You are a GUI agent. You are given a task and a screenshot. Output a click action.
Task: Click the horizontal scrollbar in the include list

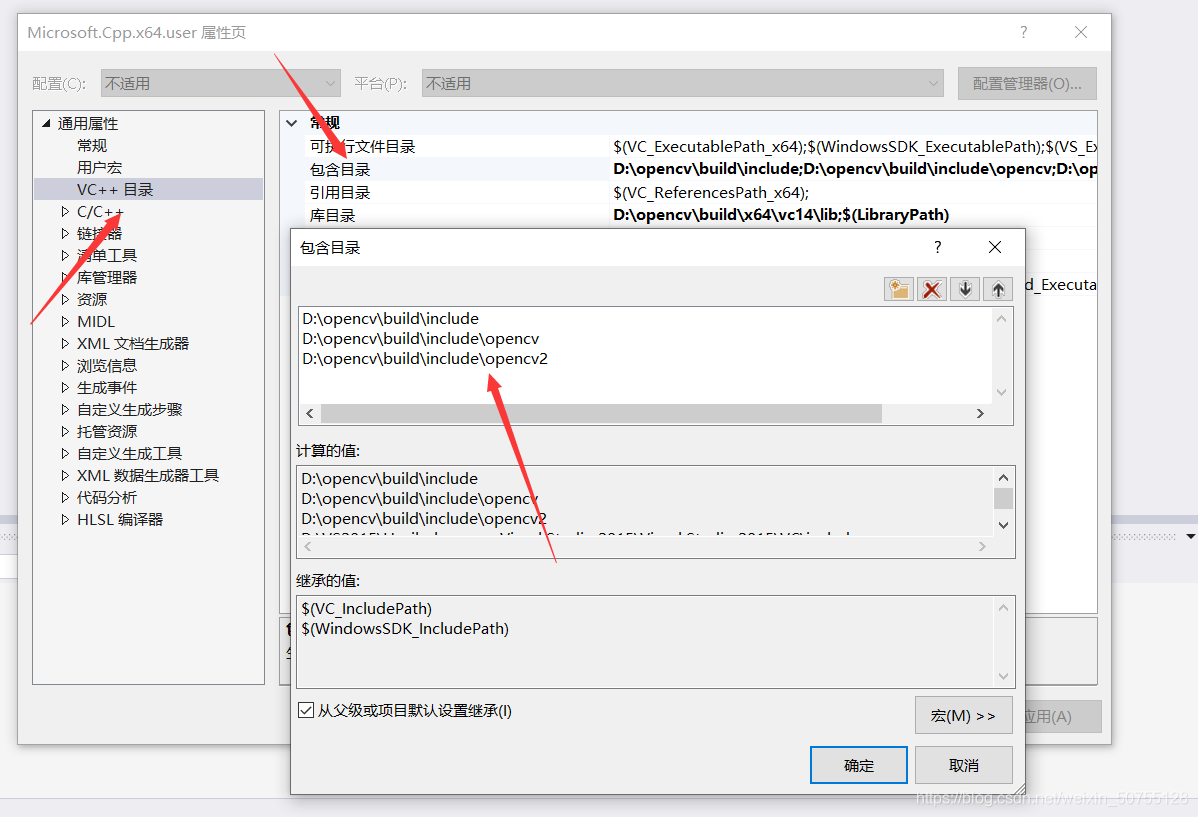coord(601,413)
